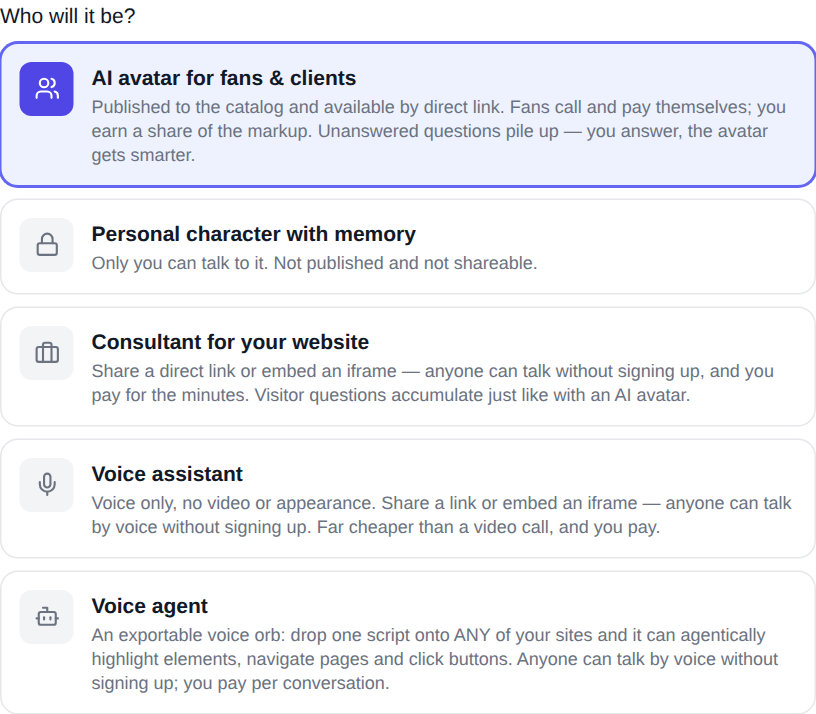The height and width of the screenshot is (714, 816).
Task: Click the 'Voice assistant' heading text
Action: click(167, 474)
